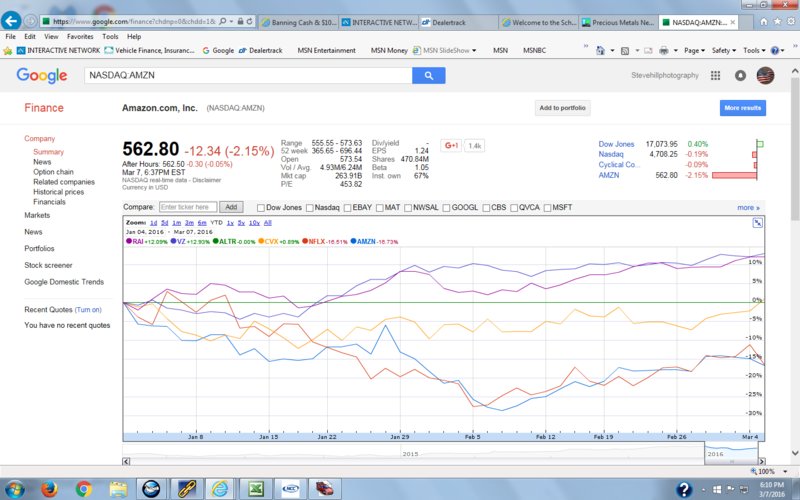Open Firefox from the taskbar
Viewport: 800px width, 500px height.
point(49,489)
